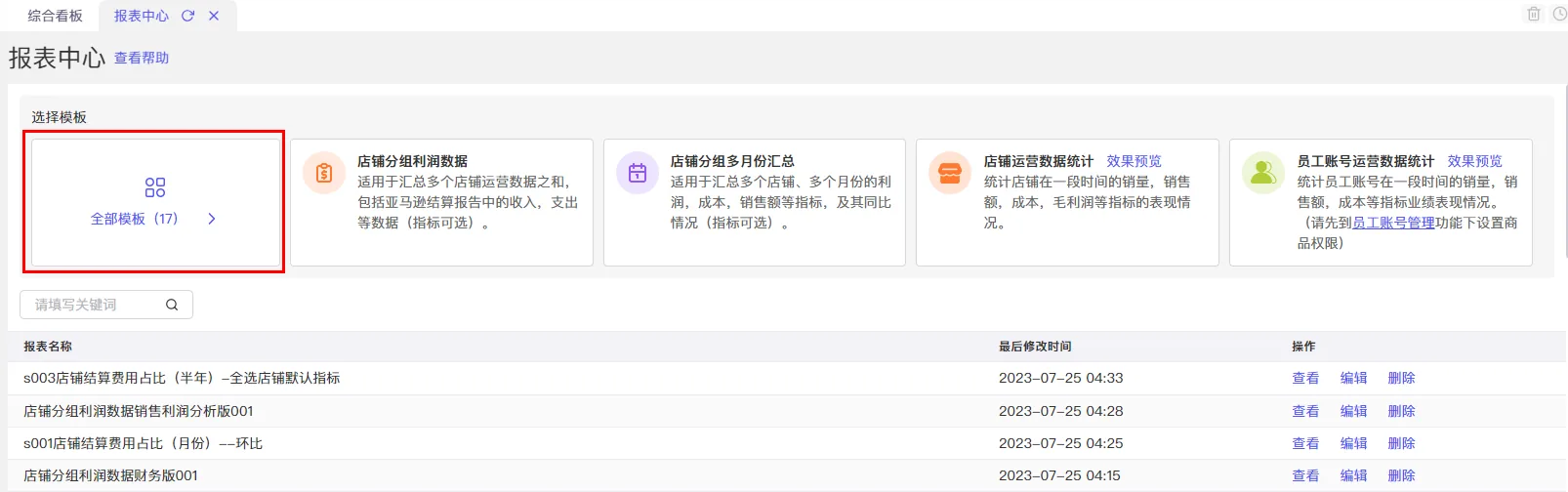Screen dimensions: 1568x492
Task: Click the 最后修改时间 column header
Action: coord(1035,347)
